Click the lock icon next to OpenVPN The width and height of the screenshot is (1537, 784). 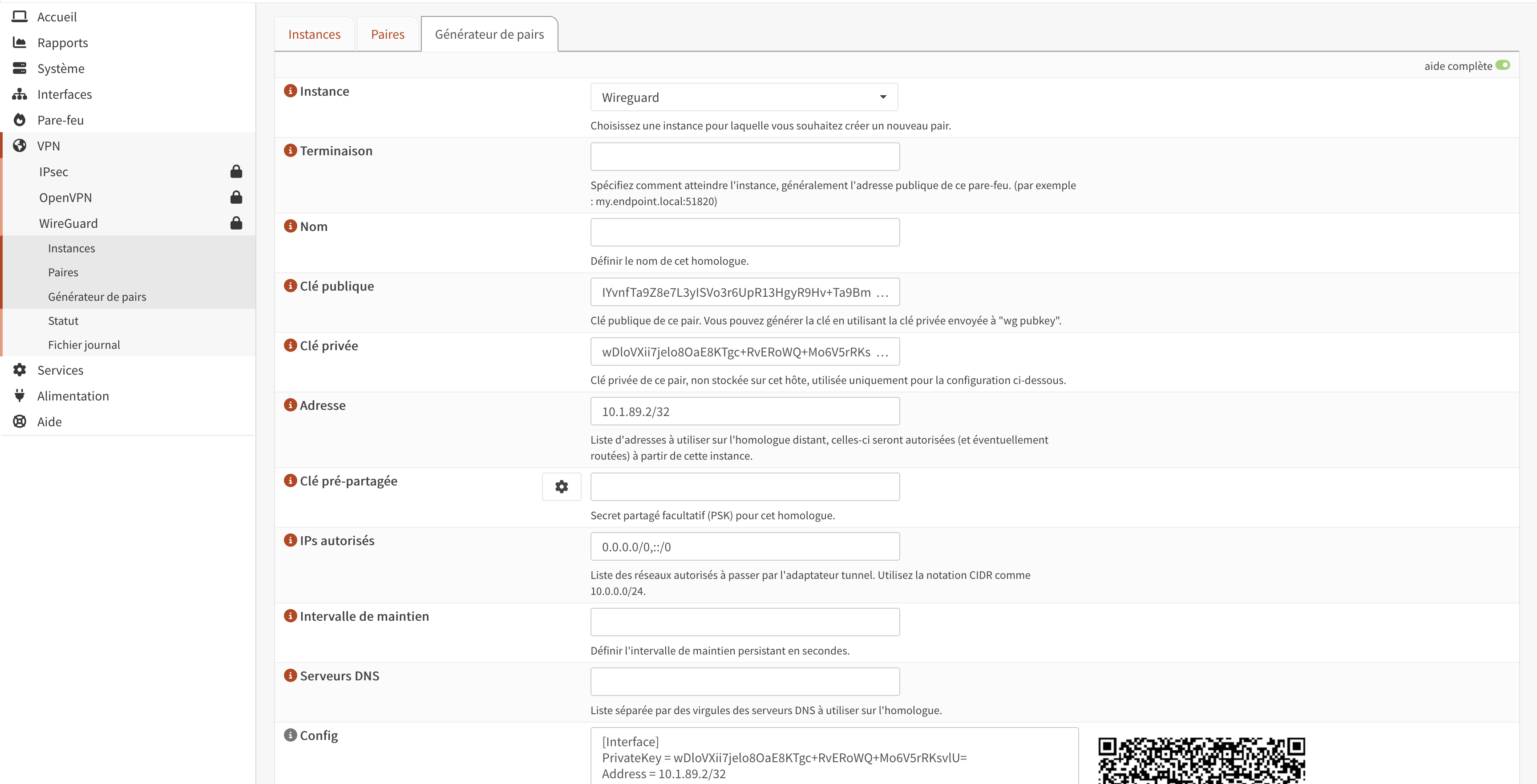236,198
